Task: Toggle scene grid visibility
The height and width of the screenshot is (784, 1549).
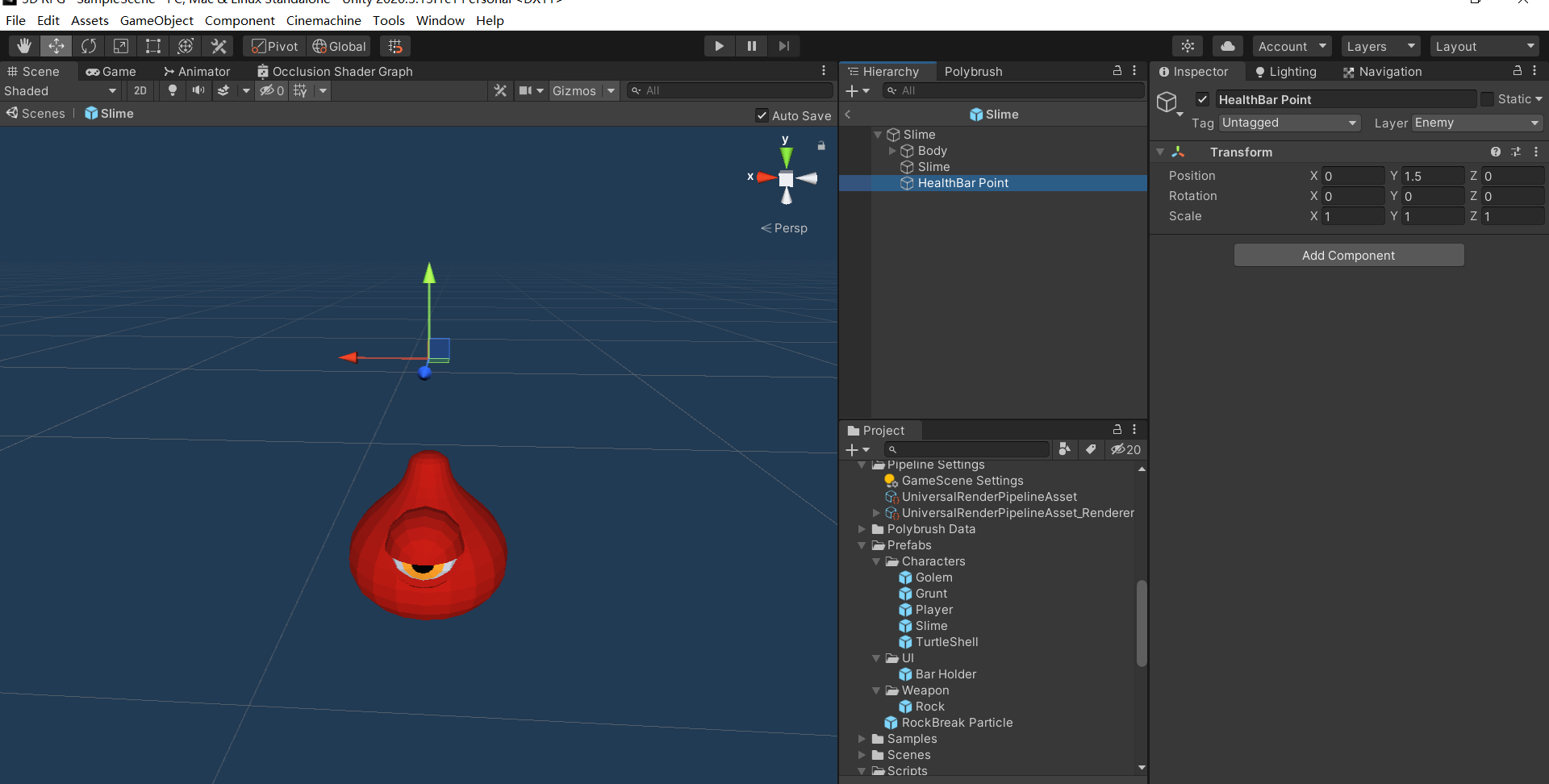Action: 300,90
